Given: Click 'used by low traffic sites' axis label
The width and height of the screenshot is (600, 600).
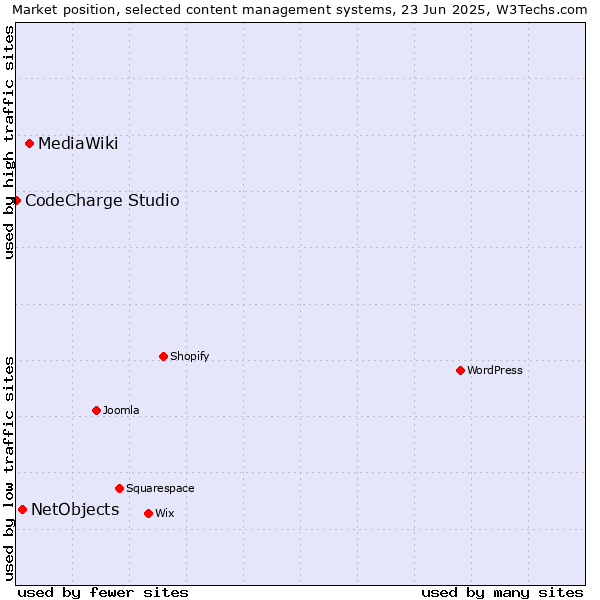Looking at the screenshot, I should click(8, 469).
